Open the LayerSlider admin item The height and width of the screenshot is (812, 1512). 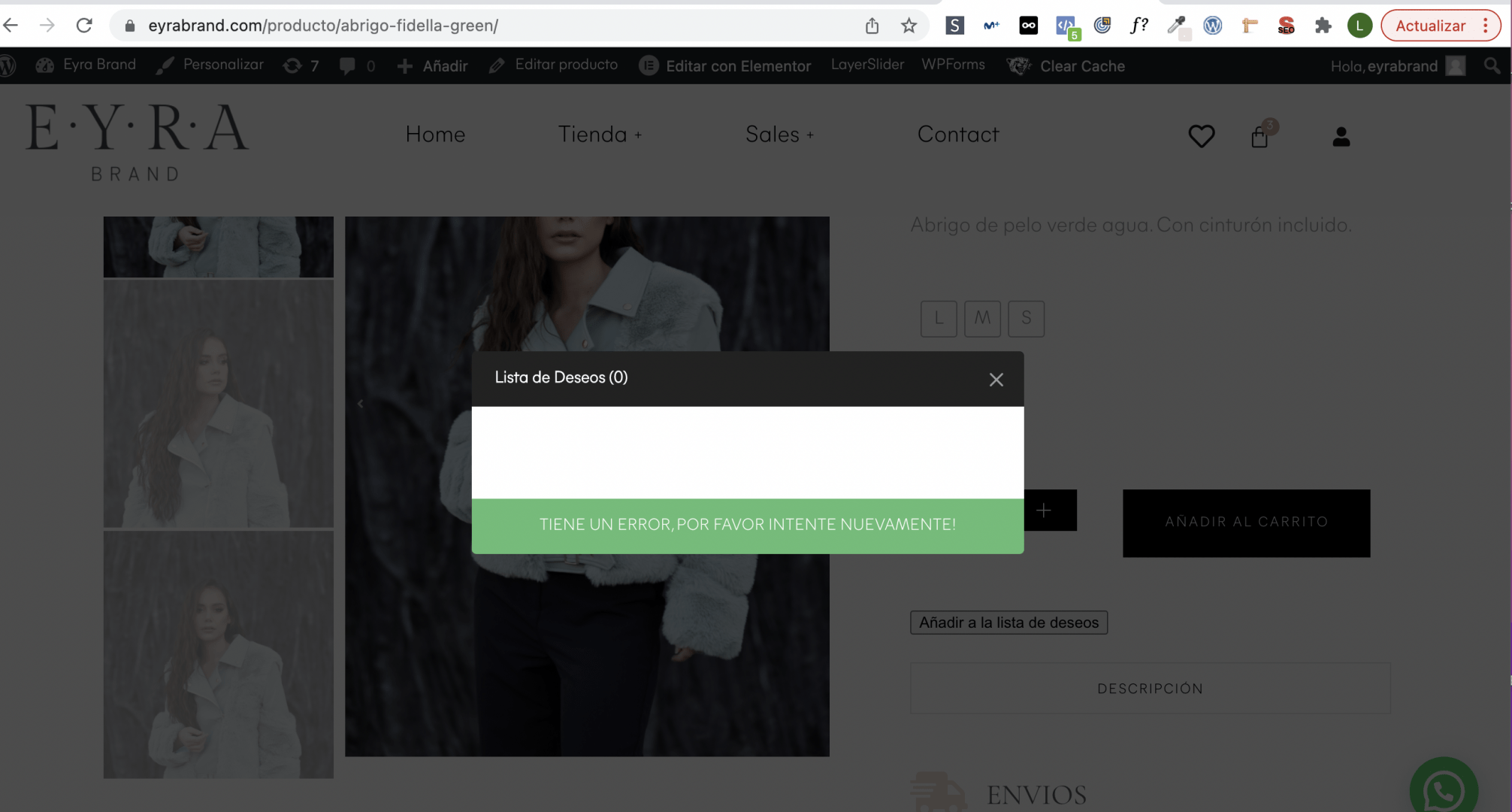pos(867,65)
